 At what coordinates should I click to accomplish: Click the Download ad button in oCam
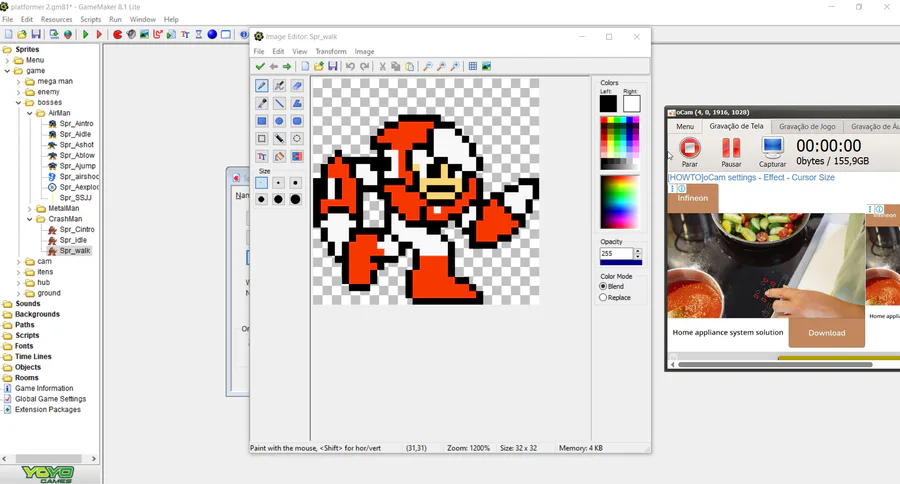tap(827, 333)
